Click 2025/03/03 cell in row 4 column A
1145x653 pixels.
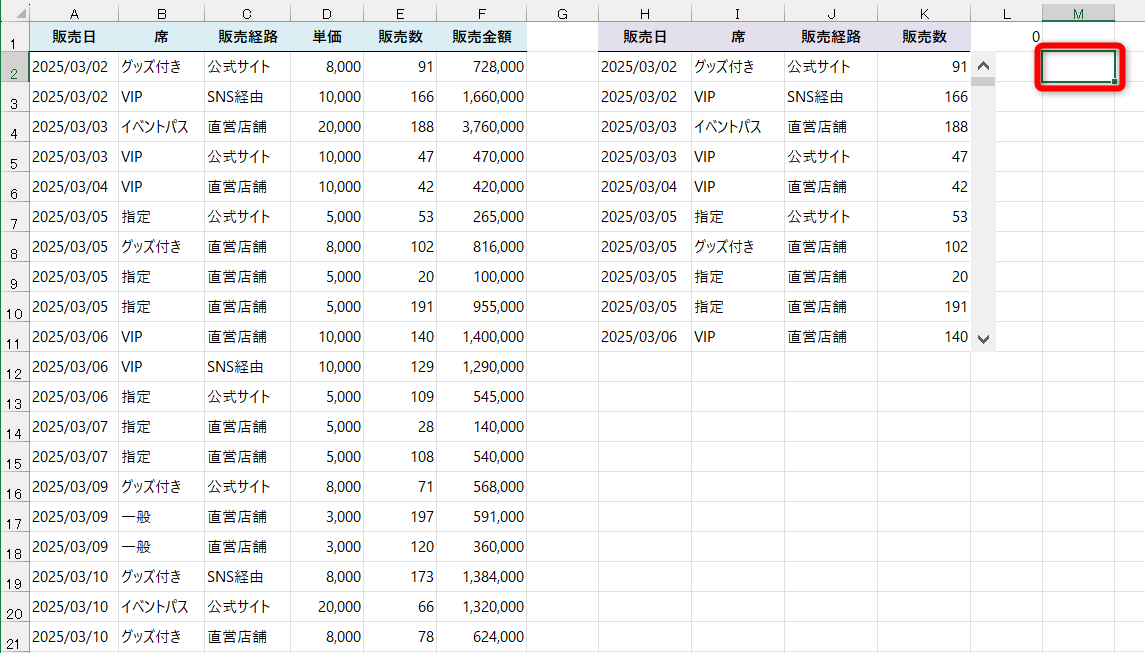point(74,126)
